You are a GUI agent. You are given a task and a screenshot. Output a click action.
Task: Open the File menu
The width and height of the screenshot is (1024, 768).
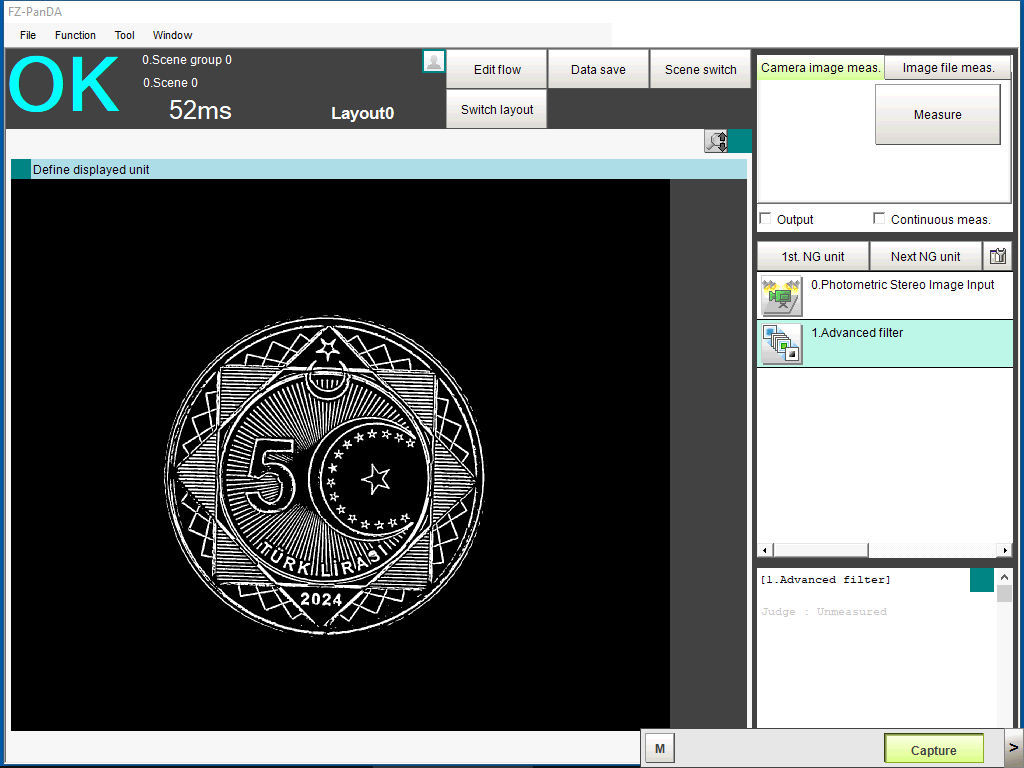click(28, 35)
